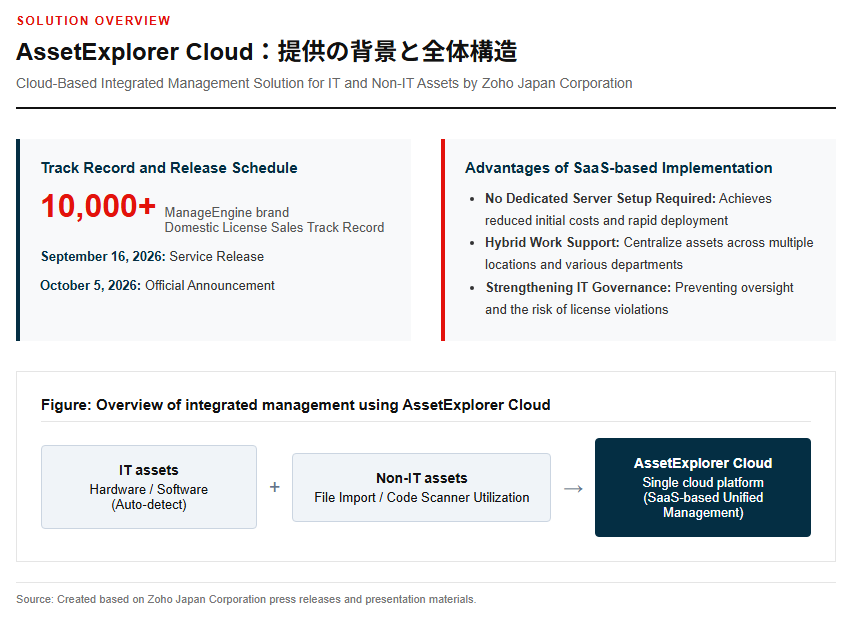
Task: Click 'September 16, 2026: Service Release' line
Action: [x=153, y=256]
